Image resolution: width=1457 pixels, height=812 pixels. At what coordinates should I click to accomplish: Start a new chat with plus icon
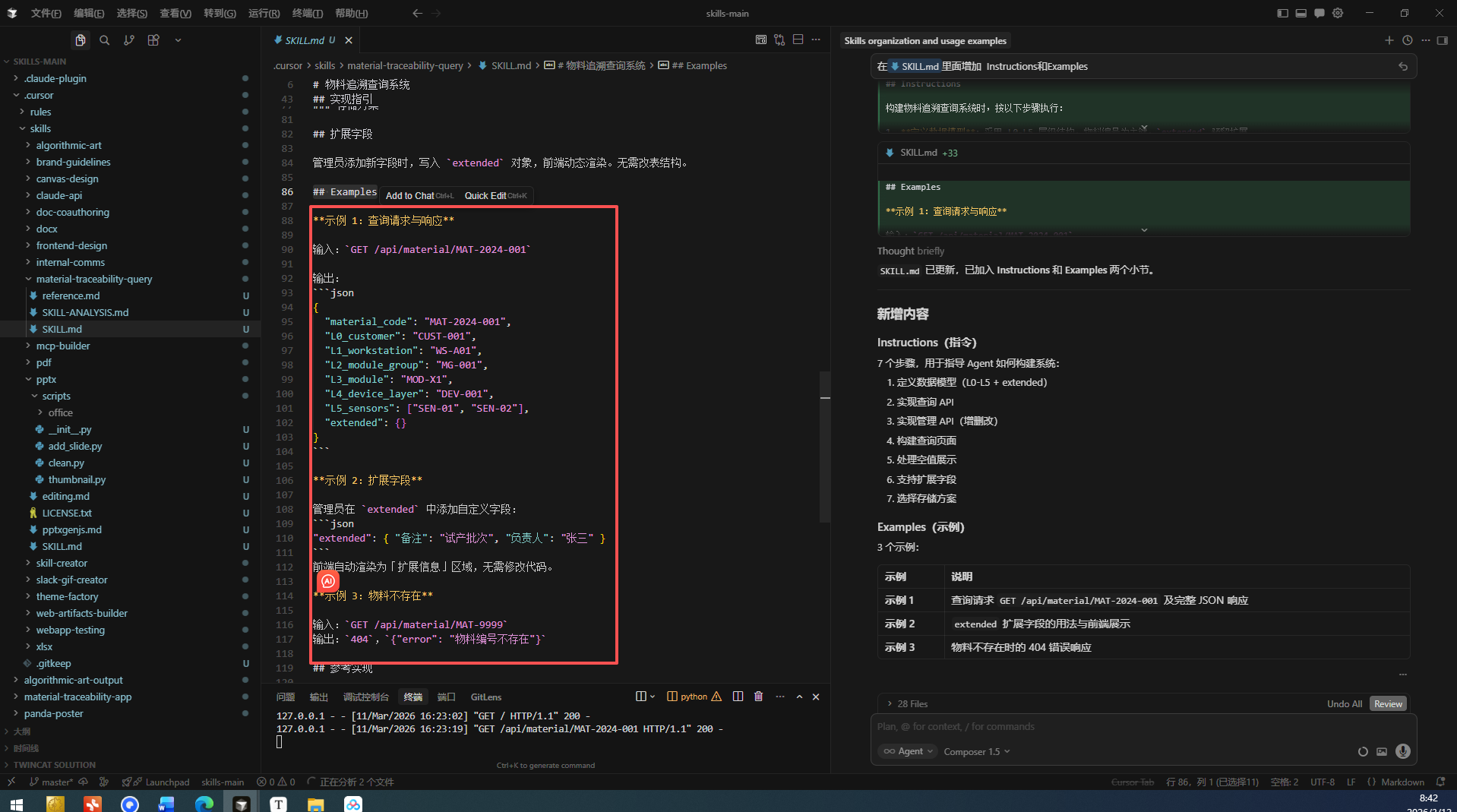pos(1389,40)
